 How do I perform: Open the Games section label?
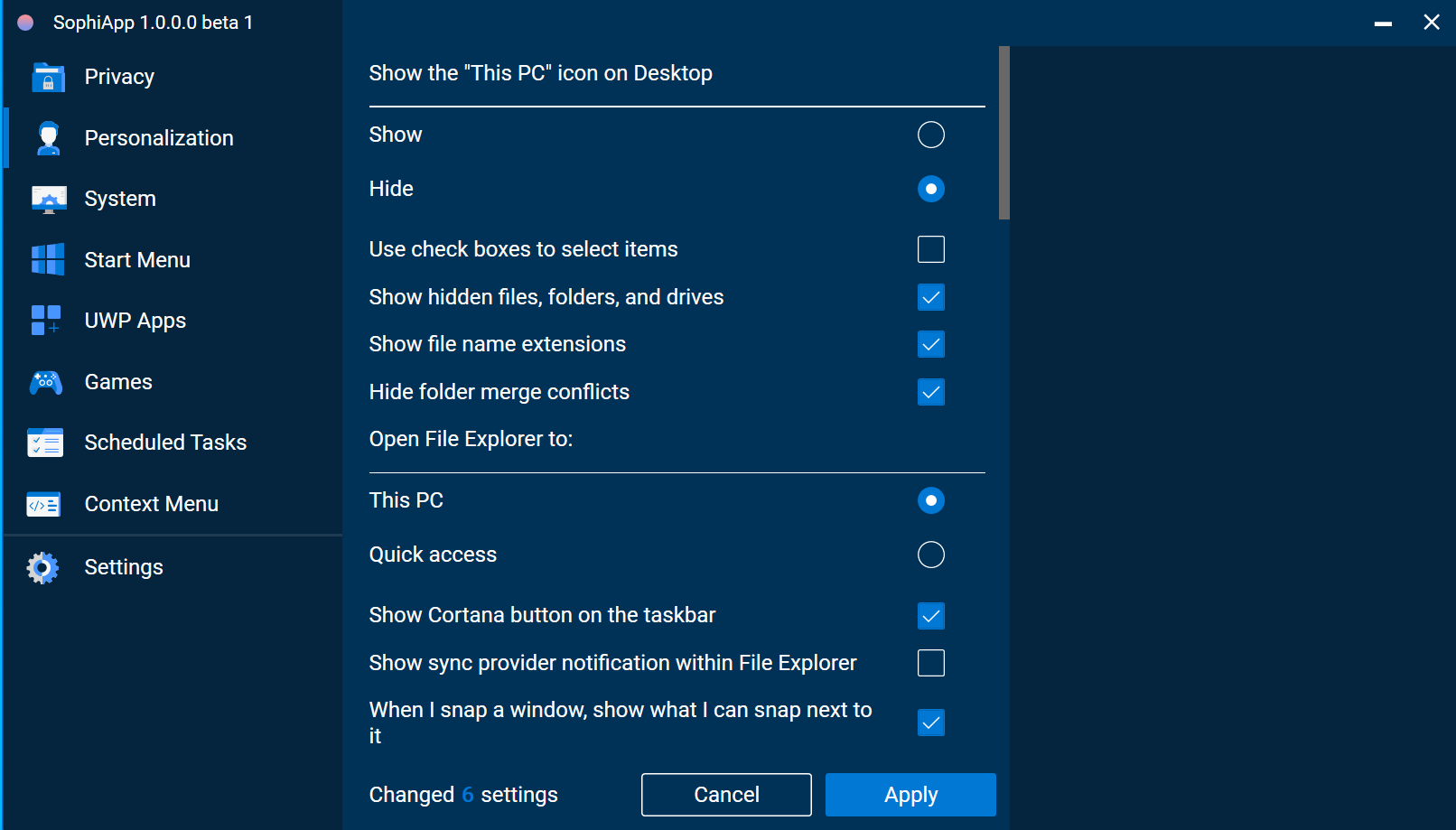118,382
